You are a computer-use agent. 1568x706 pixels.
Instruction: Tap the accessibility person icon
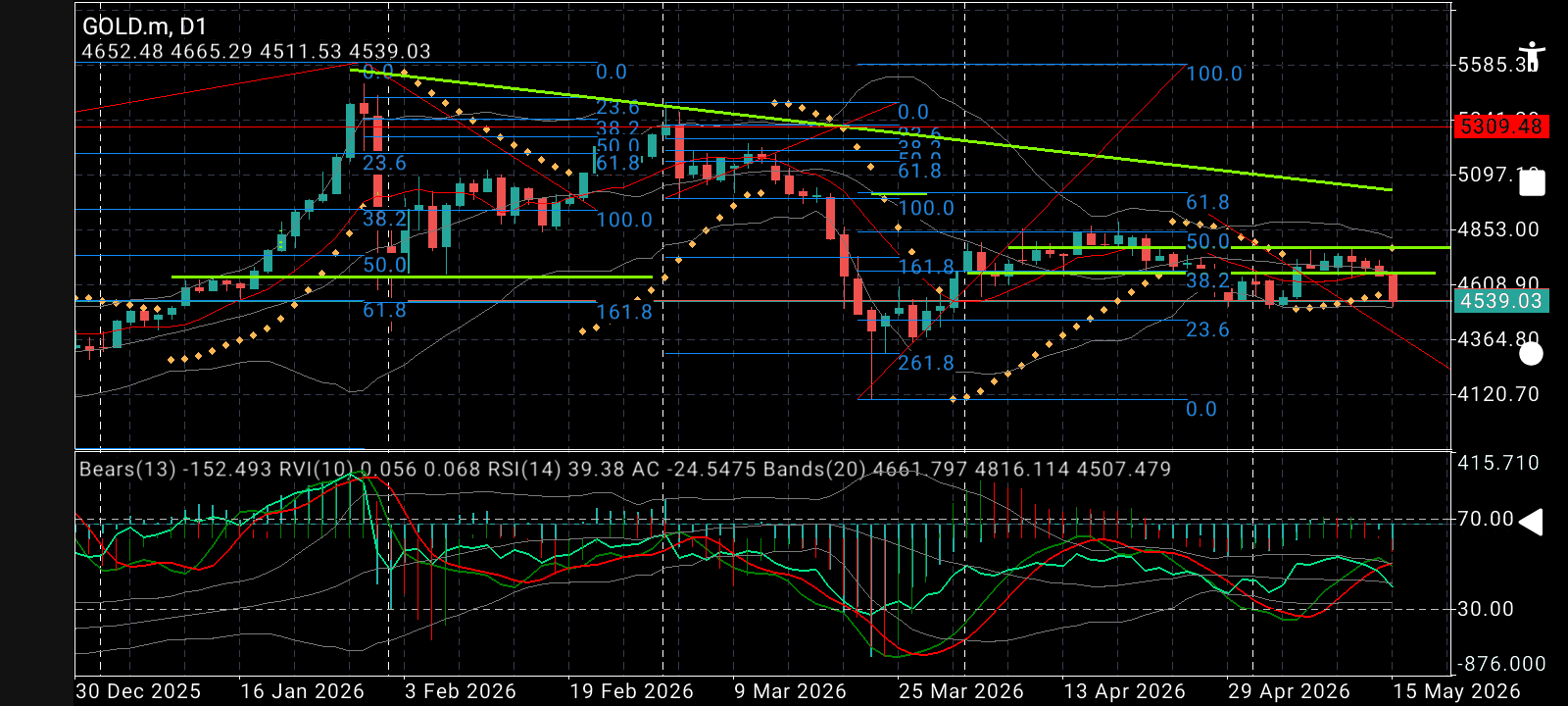1531,57
